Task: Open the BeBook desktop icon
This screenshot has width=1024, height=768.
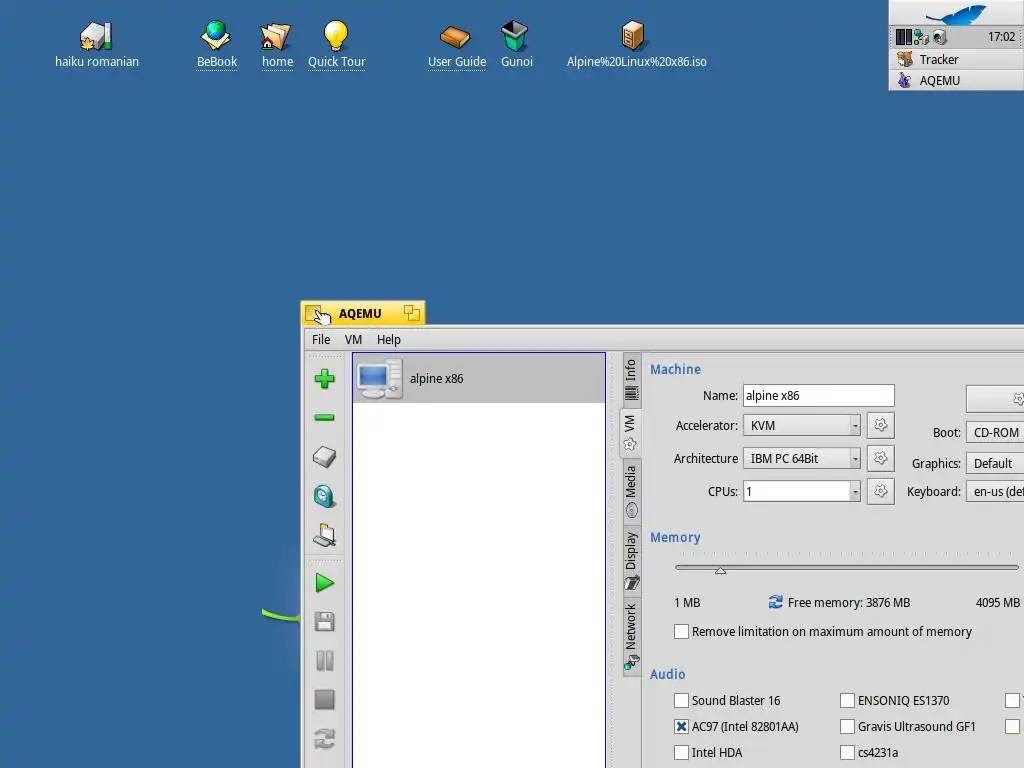Action: pos(216,45)
